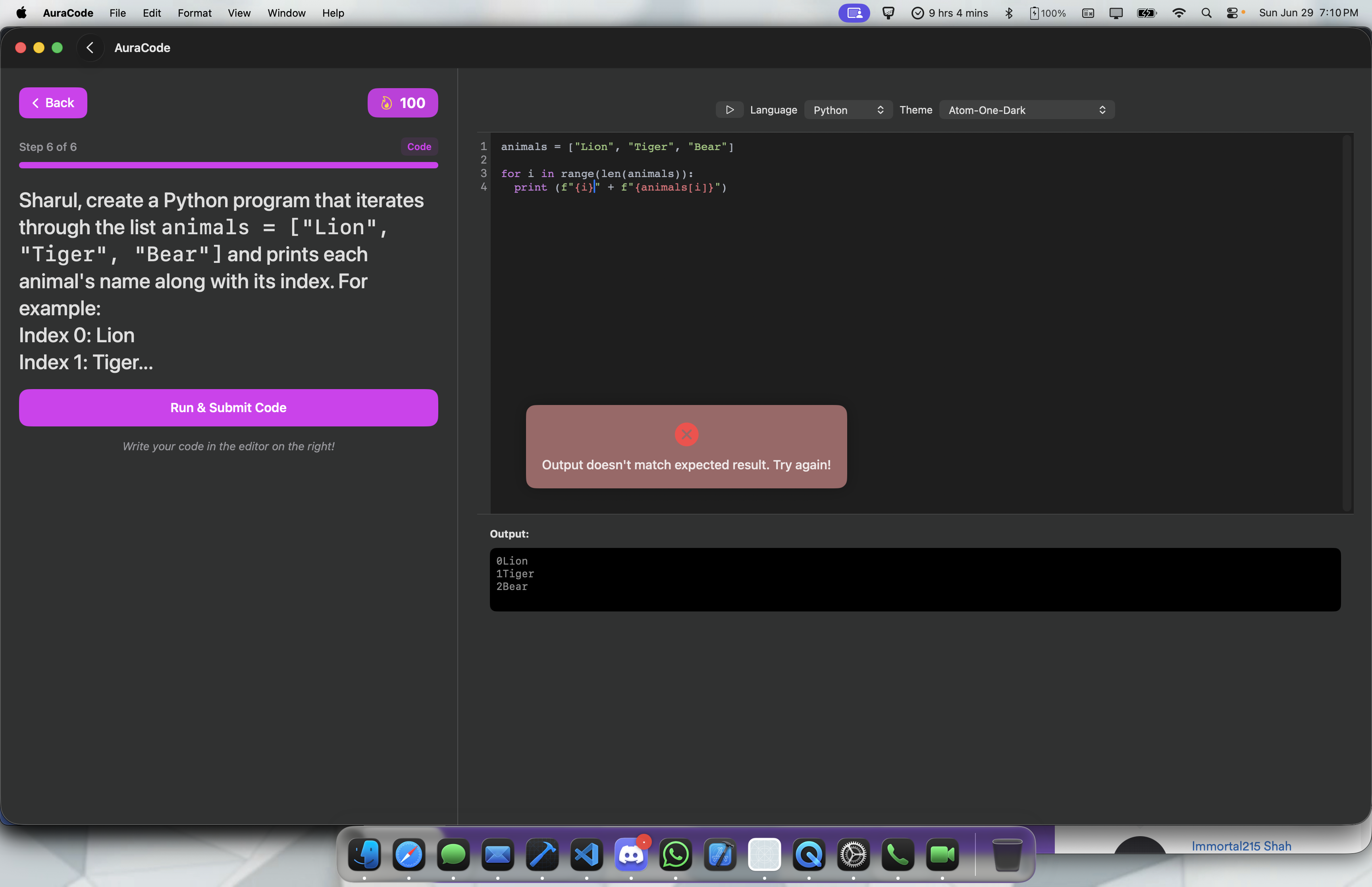1372x887 pixels.
Task: Open the Python language dropdown
Action: tap(848, 110)
